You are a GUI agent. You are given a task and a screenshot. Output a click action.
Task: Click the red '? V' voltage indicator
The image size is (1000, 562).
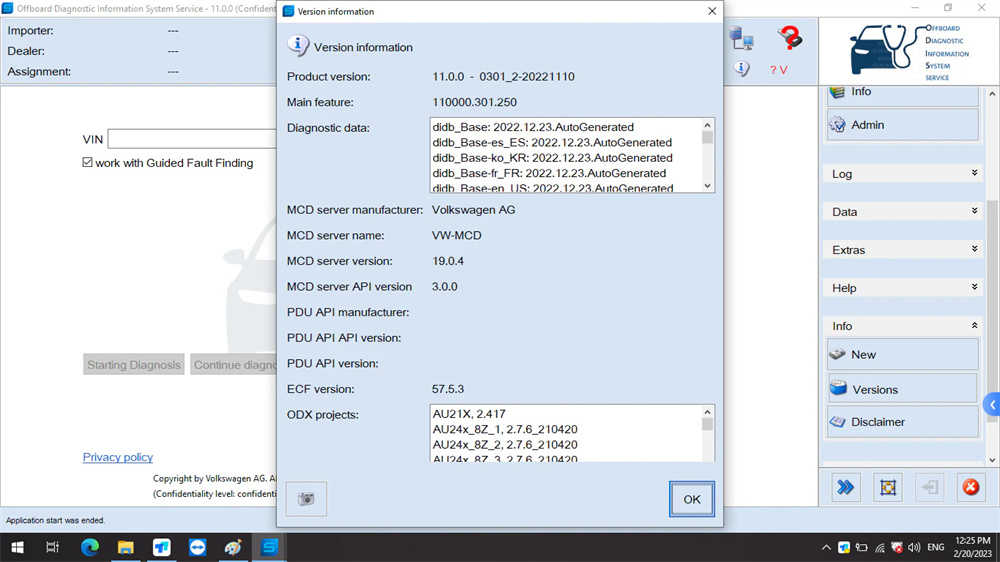click(778, 70)
